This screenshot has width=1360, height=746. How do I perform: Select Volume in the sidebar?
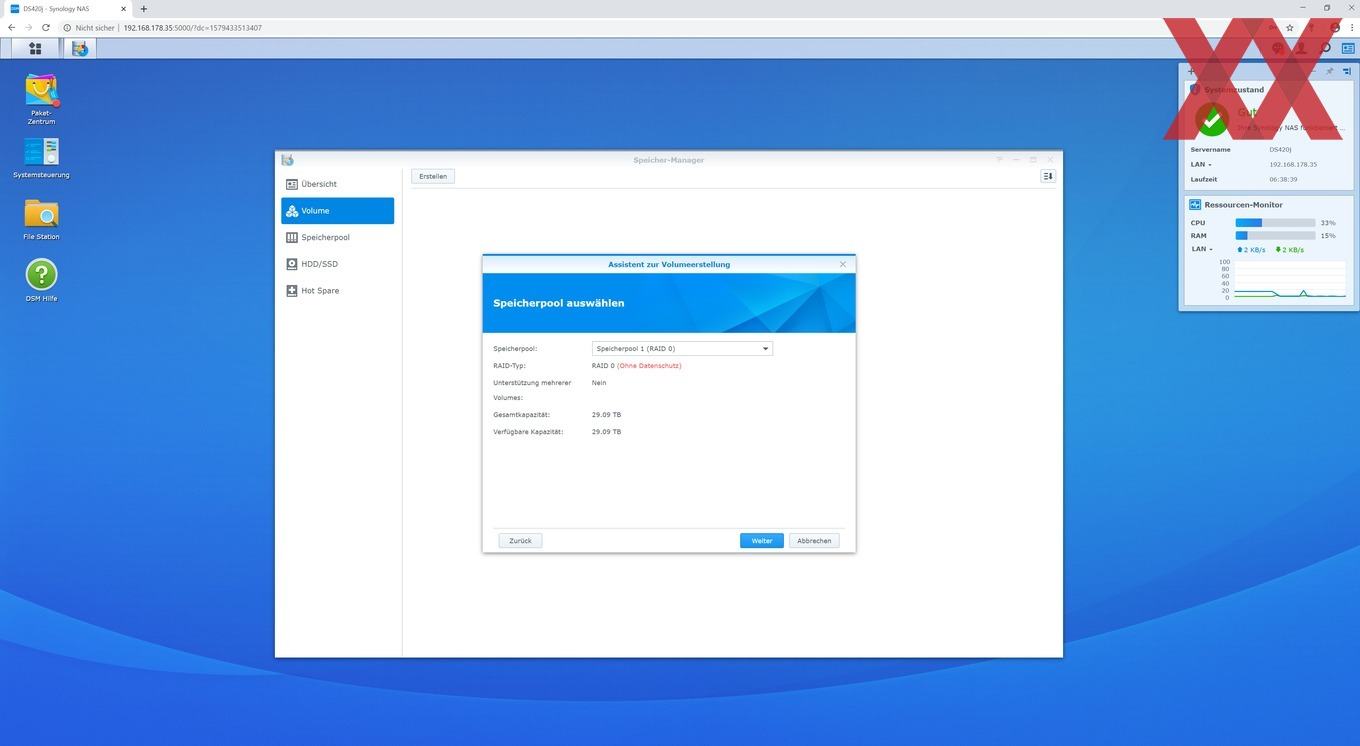[x=338, y=211]
